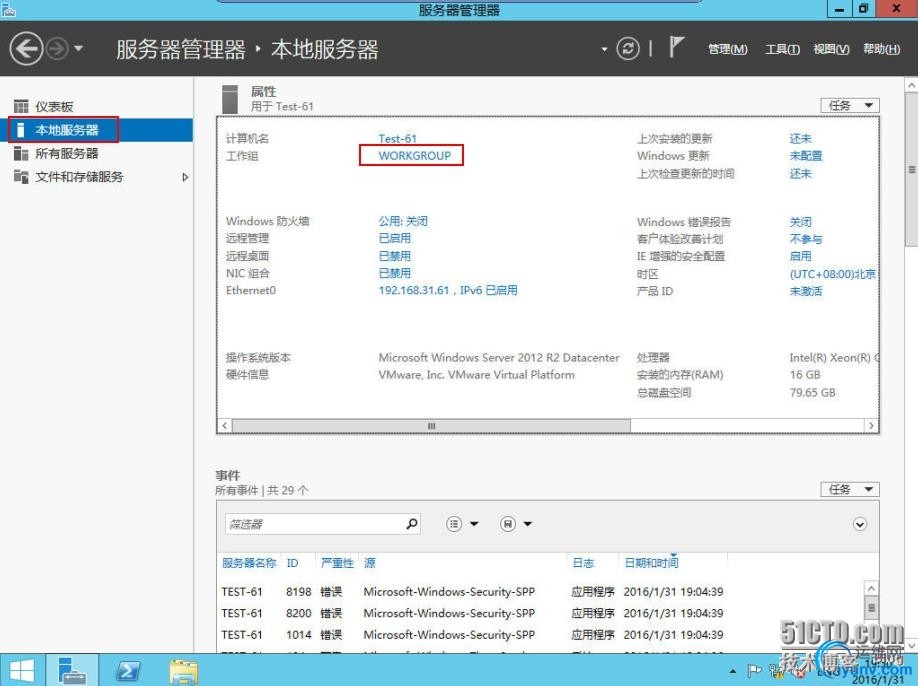
Task: Click the back navigation arrow
Action: [x=26, y=49]
